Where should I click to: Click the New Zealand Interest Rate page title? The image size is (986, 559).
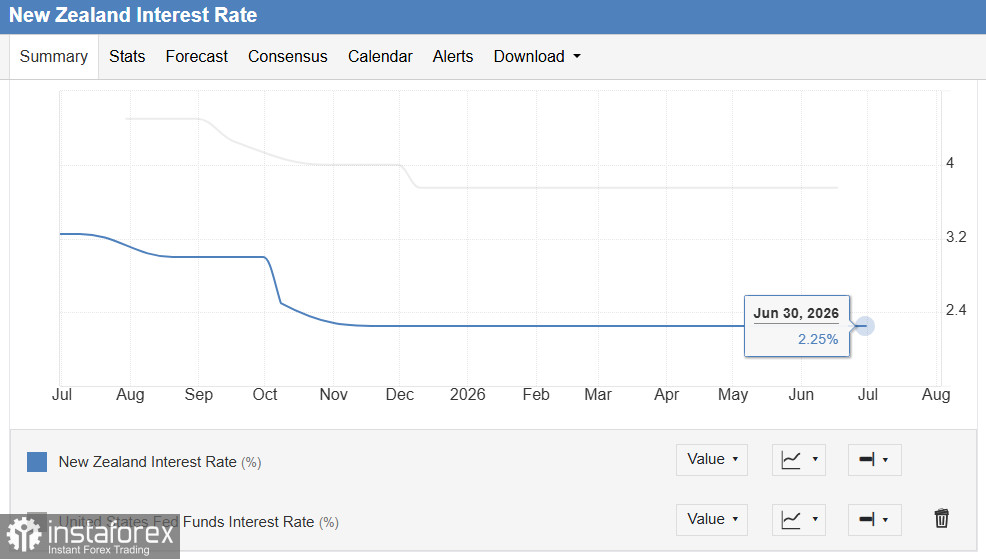tap(133, 15)
